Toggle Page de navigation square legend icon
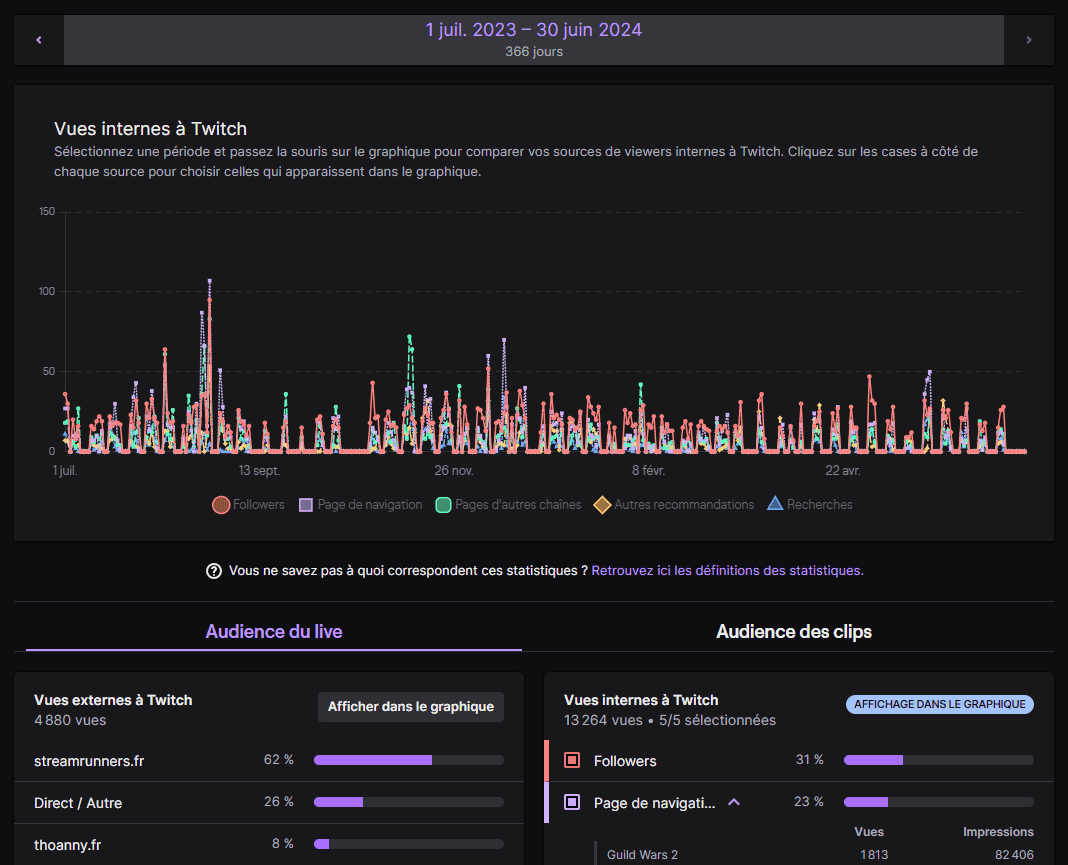 [x=306, y=505]
